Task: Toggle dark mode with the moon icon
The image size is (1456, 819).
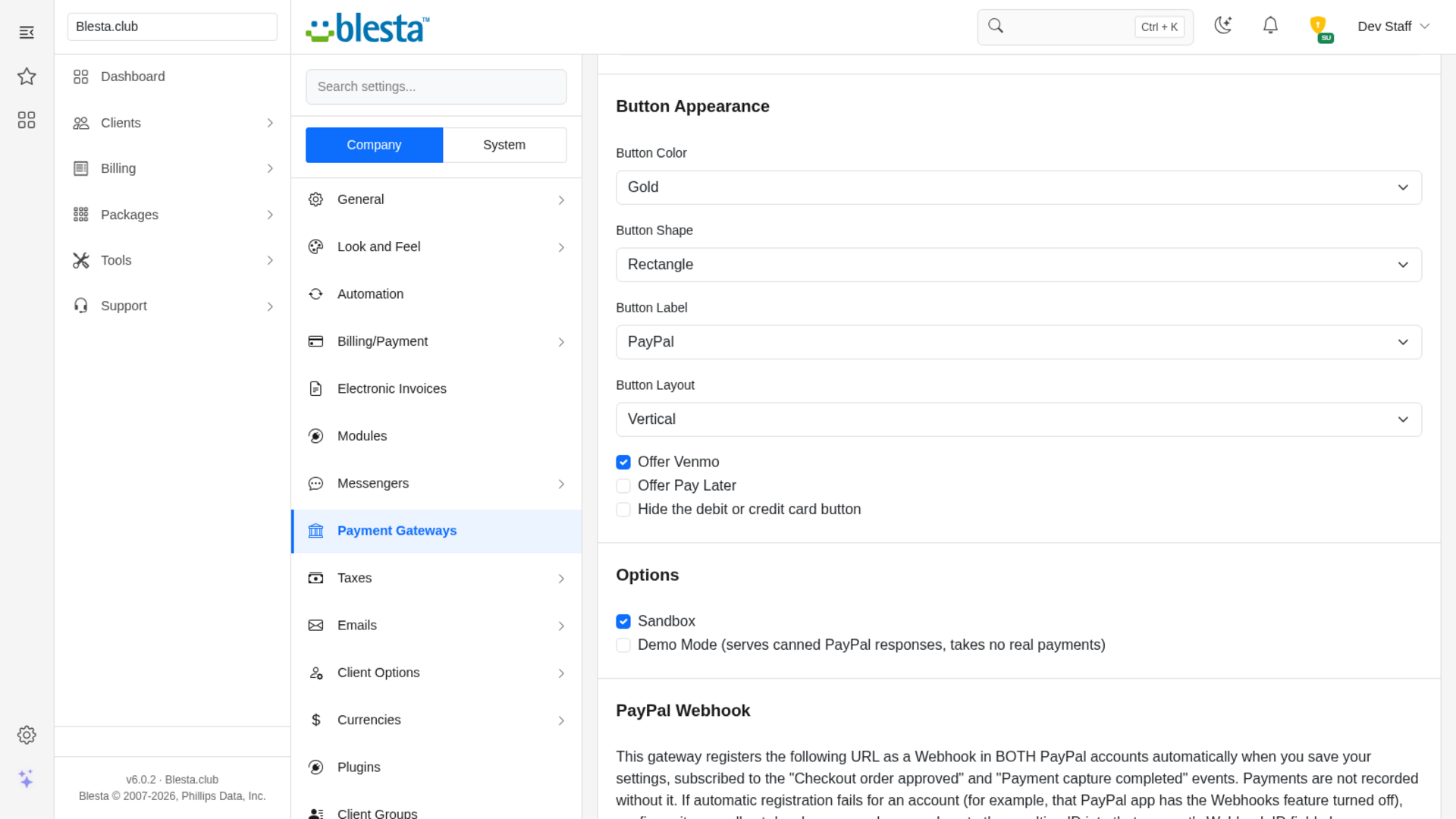Action: (x=1222, y=26)
